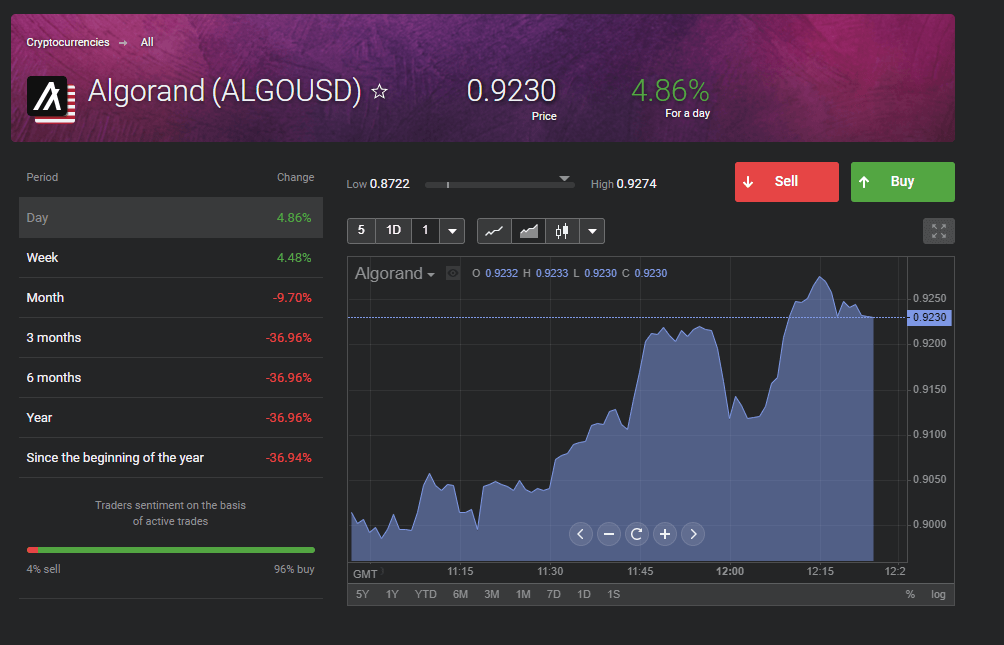Select the 1 interval button
Image resolution: width=1004 pixels, height=645 pixels.
click(425, 231)
